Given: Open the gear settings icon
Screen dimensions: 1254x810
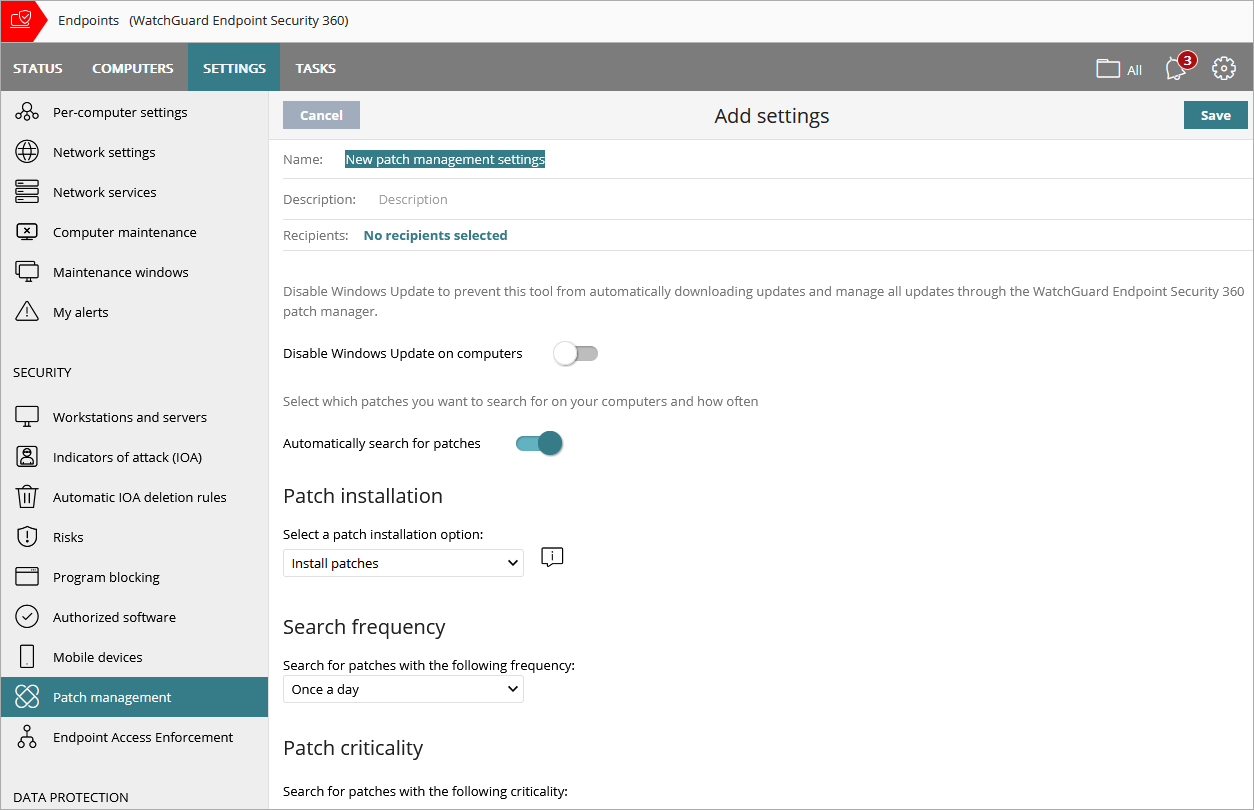Looking at the screenshot, I should [1224, 68].
